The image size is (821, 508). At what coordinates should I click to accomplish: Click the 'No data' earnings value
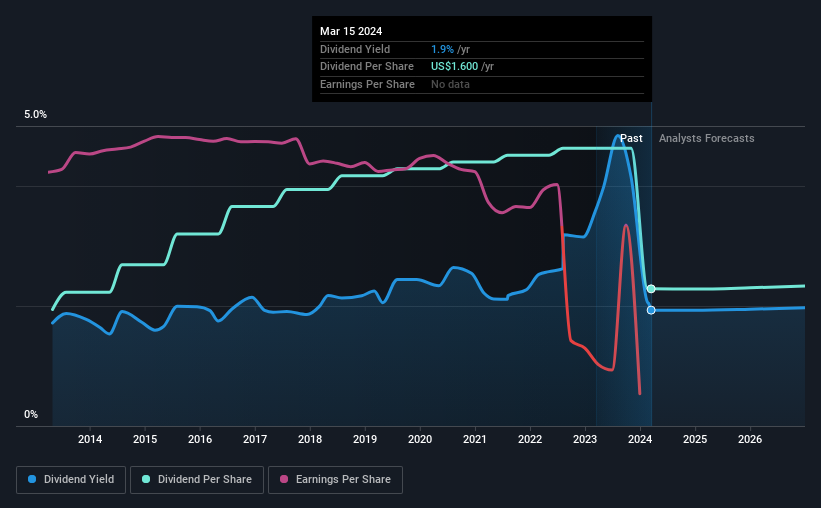tap(450, 84)
